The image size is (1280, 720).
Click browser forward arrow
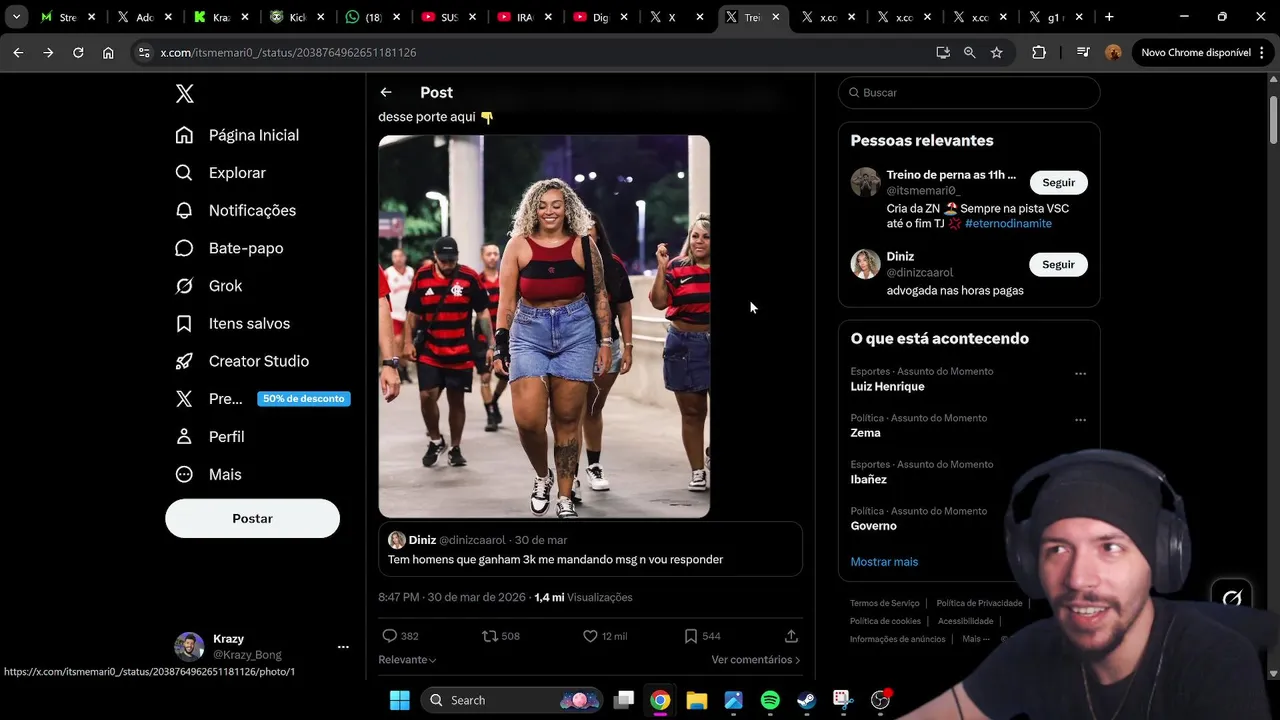click(x=48, y=52)
